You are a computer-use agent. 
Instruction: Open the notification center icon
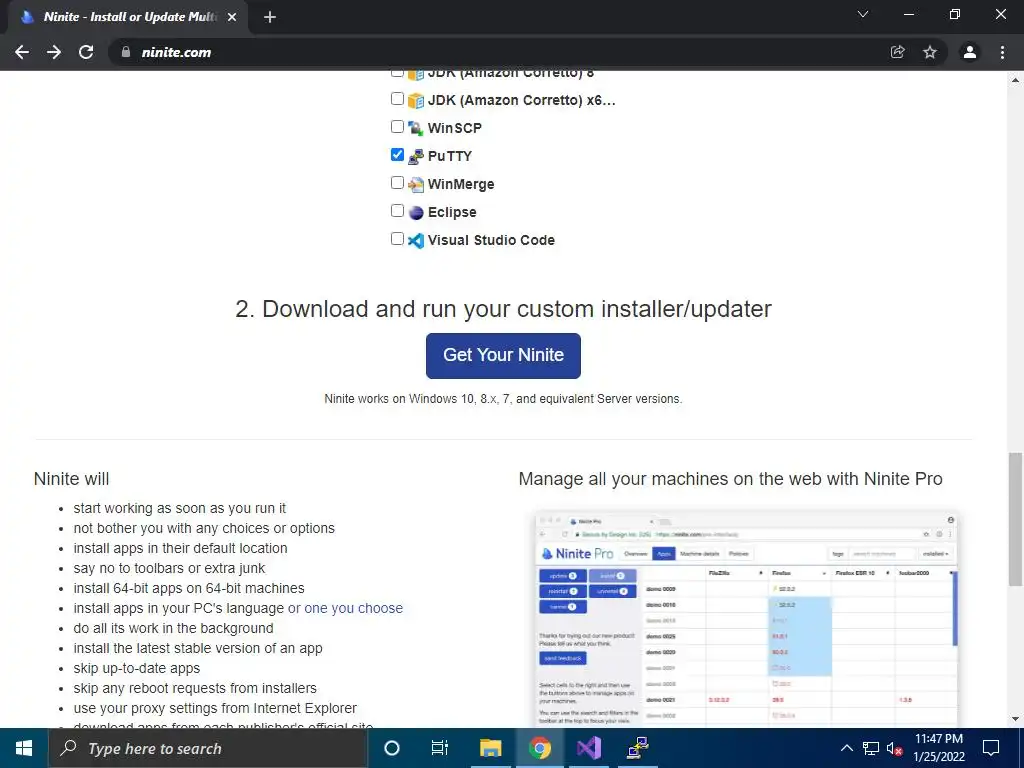[991, 748]
